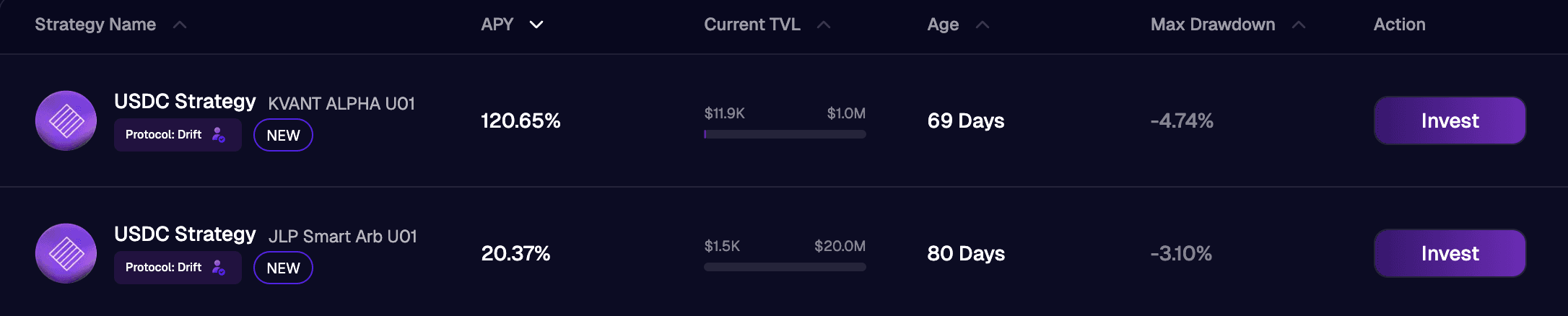Click the NEW badge on JLP Smart Arb U01
1568x316 pixels.
click(283, 268)
